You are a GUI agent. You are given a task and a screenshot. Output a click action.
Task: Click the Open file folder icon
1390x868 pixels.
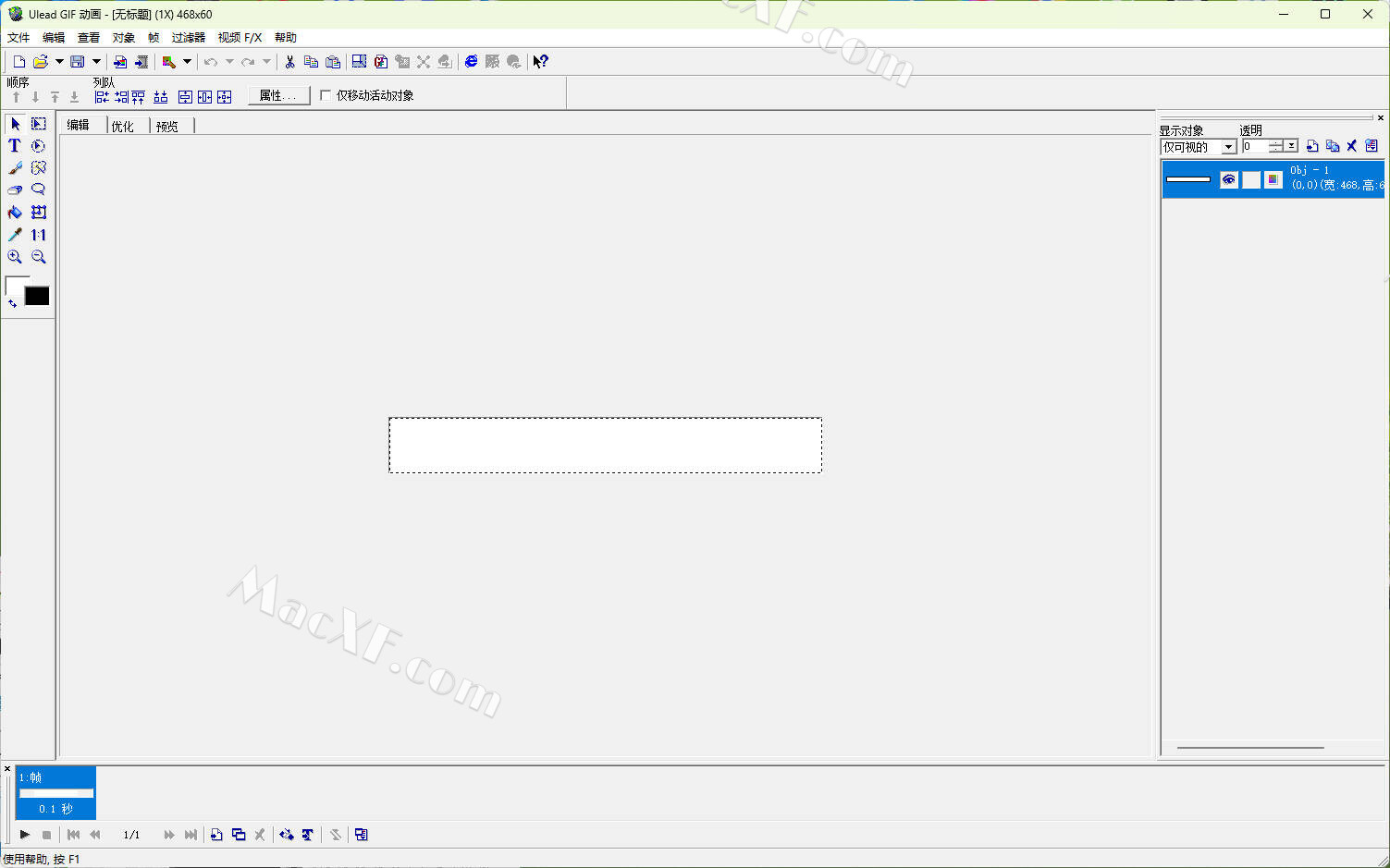click(40, 62)
